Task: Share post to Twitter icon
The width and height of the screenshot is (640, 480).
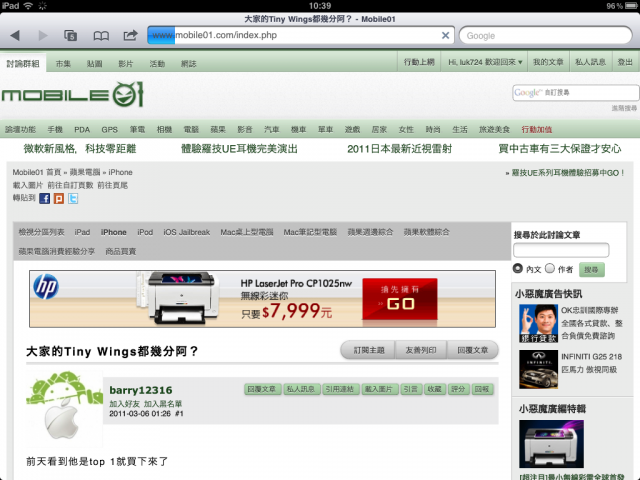Action: 73,199
